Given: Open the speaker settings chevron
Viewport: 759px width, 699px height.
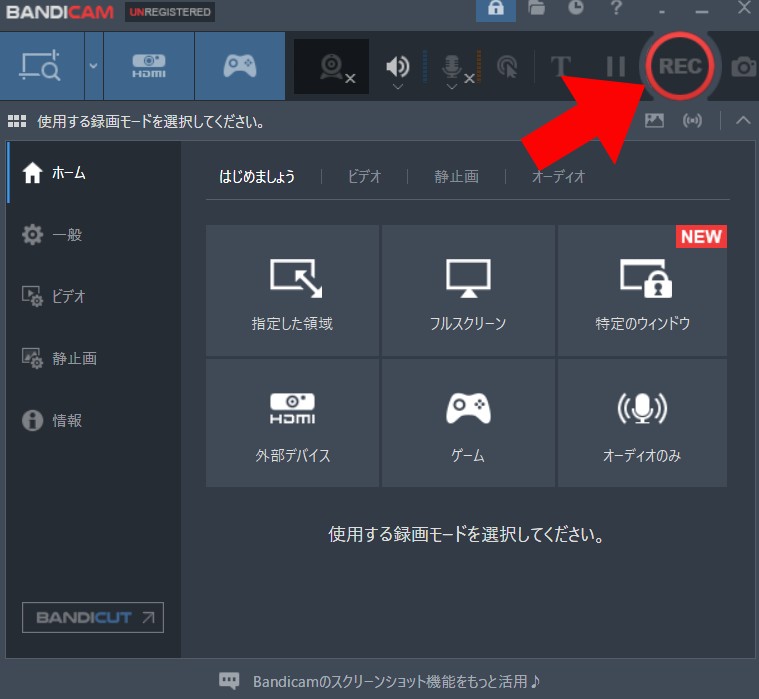Looking at the screenshot, I should coord(397,87).
